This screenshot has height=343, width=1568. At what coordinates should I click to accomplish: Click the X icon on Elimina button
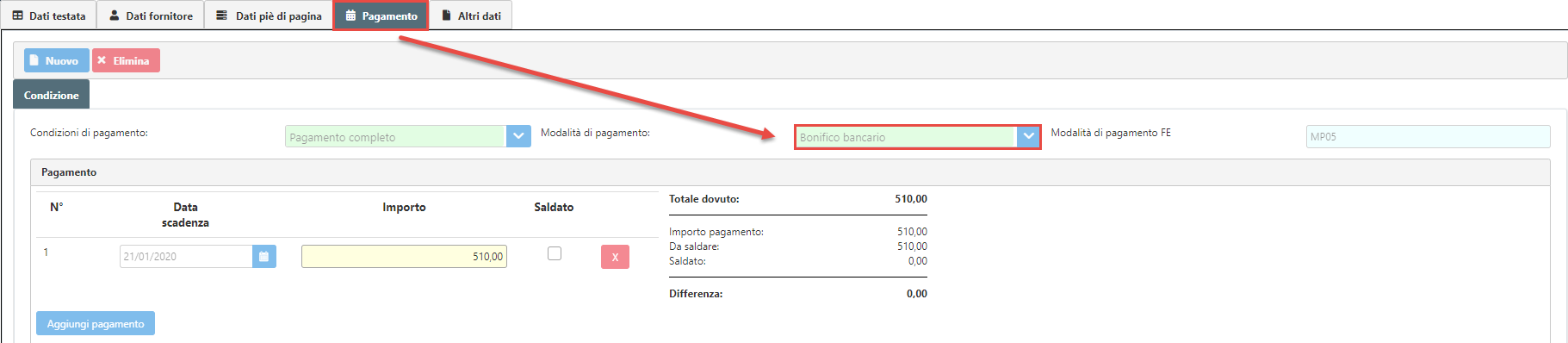102,60
